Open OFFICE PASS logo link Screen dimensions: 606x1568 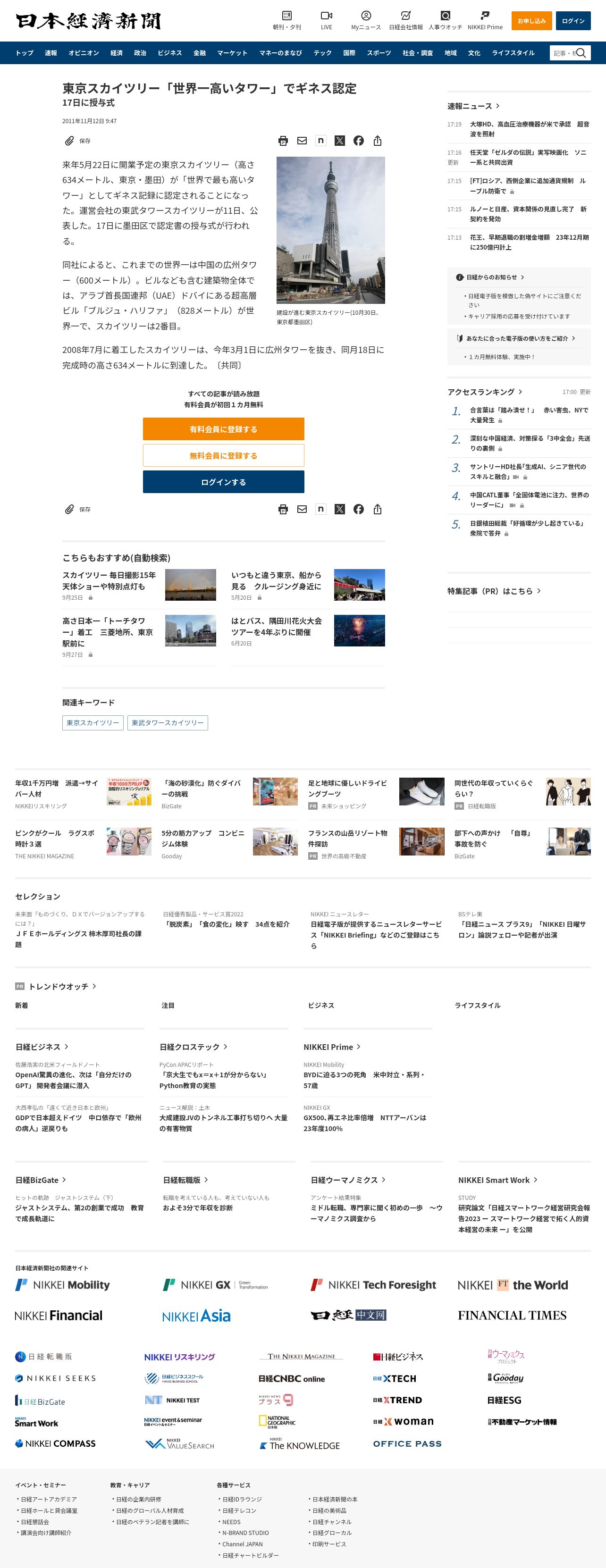point(407,1443)
